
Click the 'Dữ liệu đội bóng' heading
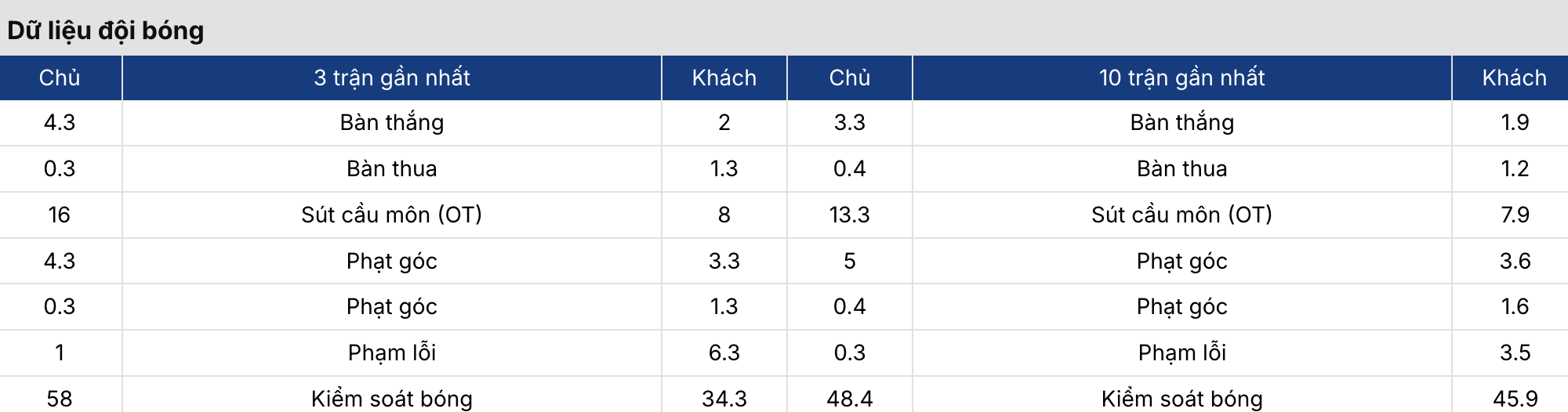[x=106, y=31]
